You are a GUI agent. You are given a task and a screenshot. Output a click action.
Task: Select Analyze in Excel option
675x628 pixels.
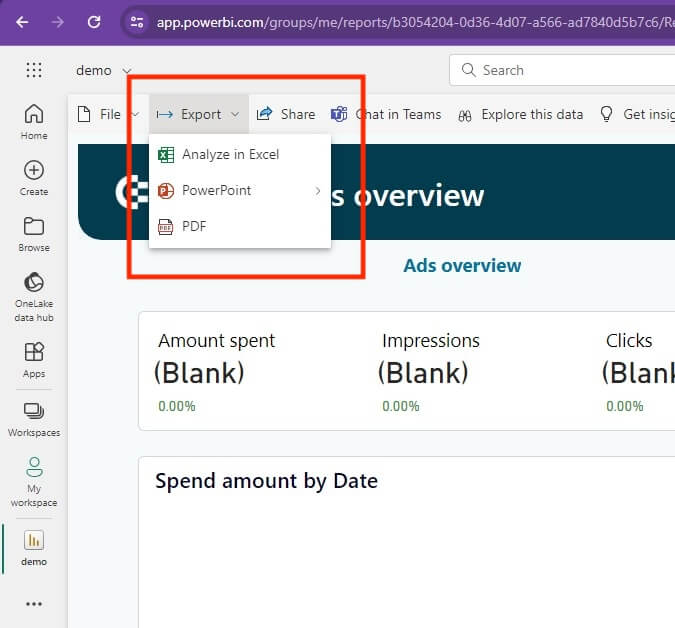(x=230, y=155)
